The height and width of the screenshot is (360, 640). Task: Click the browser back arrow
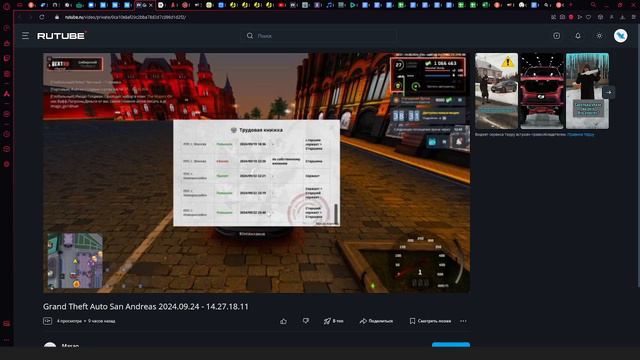coord(19,17)
